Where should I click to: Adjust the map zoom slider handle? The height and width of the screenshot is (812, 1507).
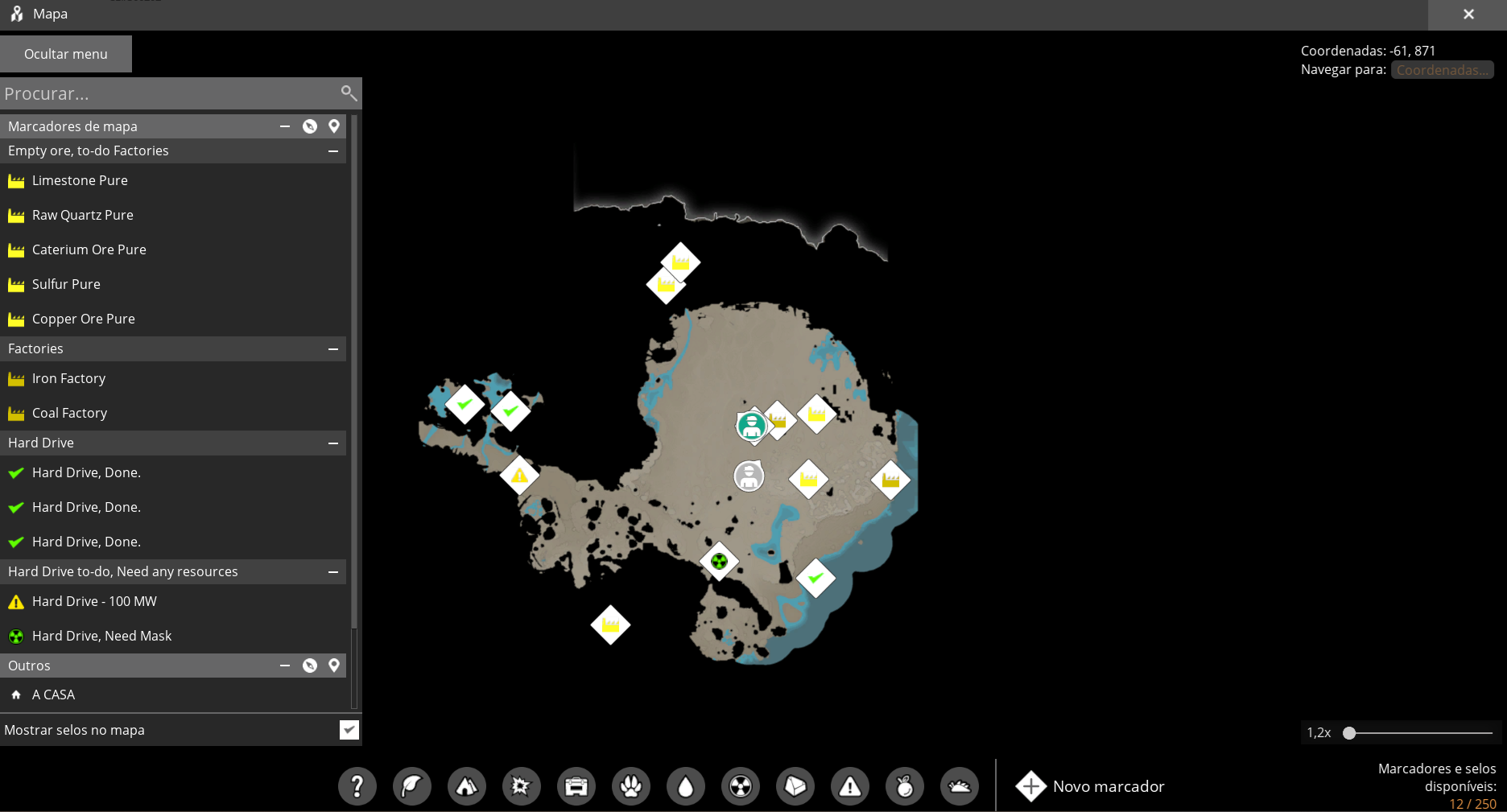1350,733
